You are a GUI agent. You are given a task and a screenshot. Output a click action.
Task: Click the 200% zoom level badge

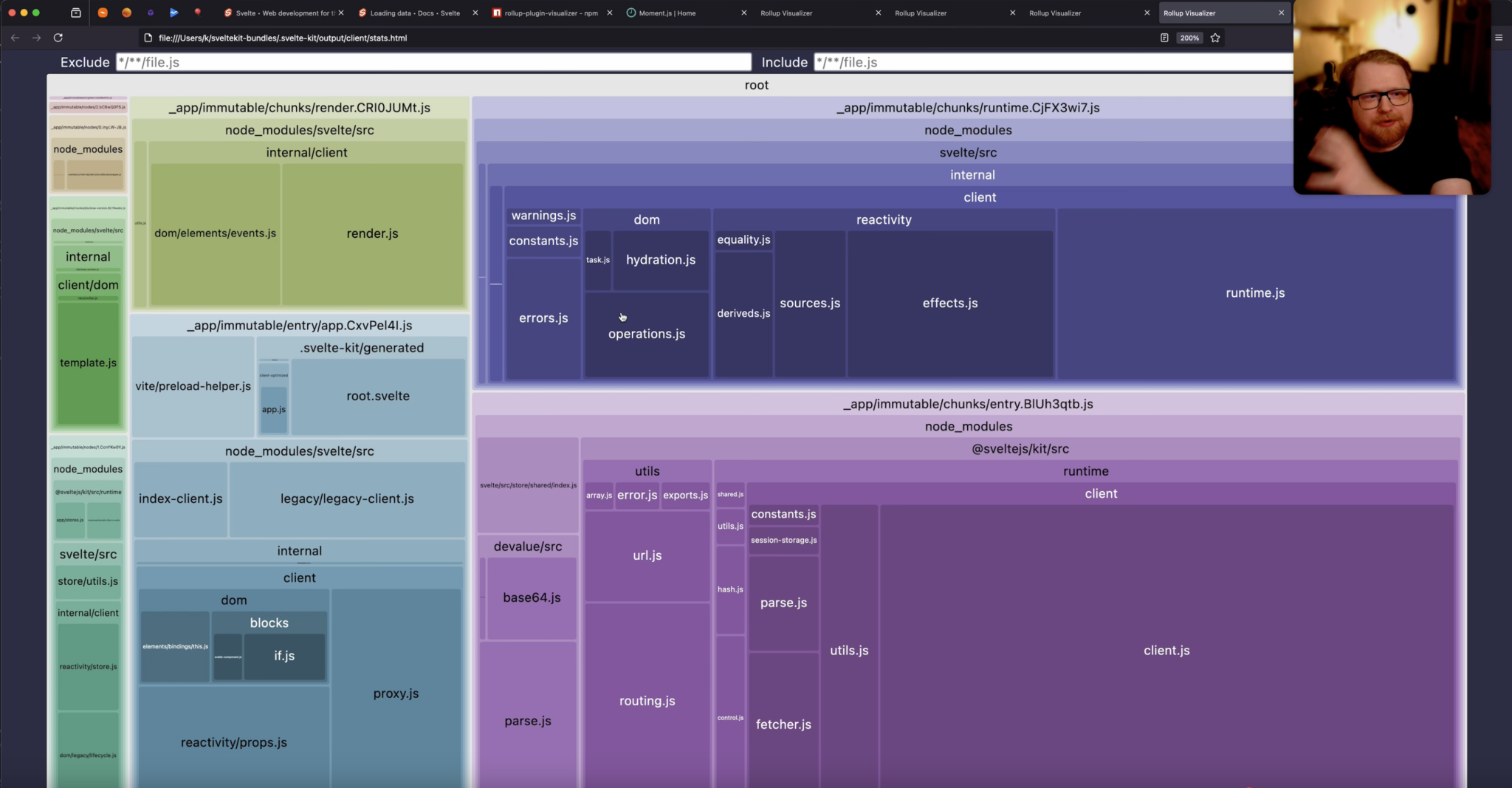pyautogui.click(x=1189, y=38)
